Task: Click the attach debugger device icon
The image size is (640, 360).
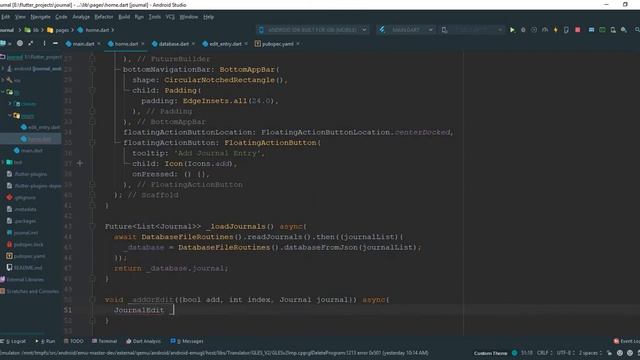Action: click(x=566, y=30)
